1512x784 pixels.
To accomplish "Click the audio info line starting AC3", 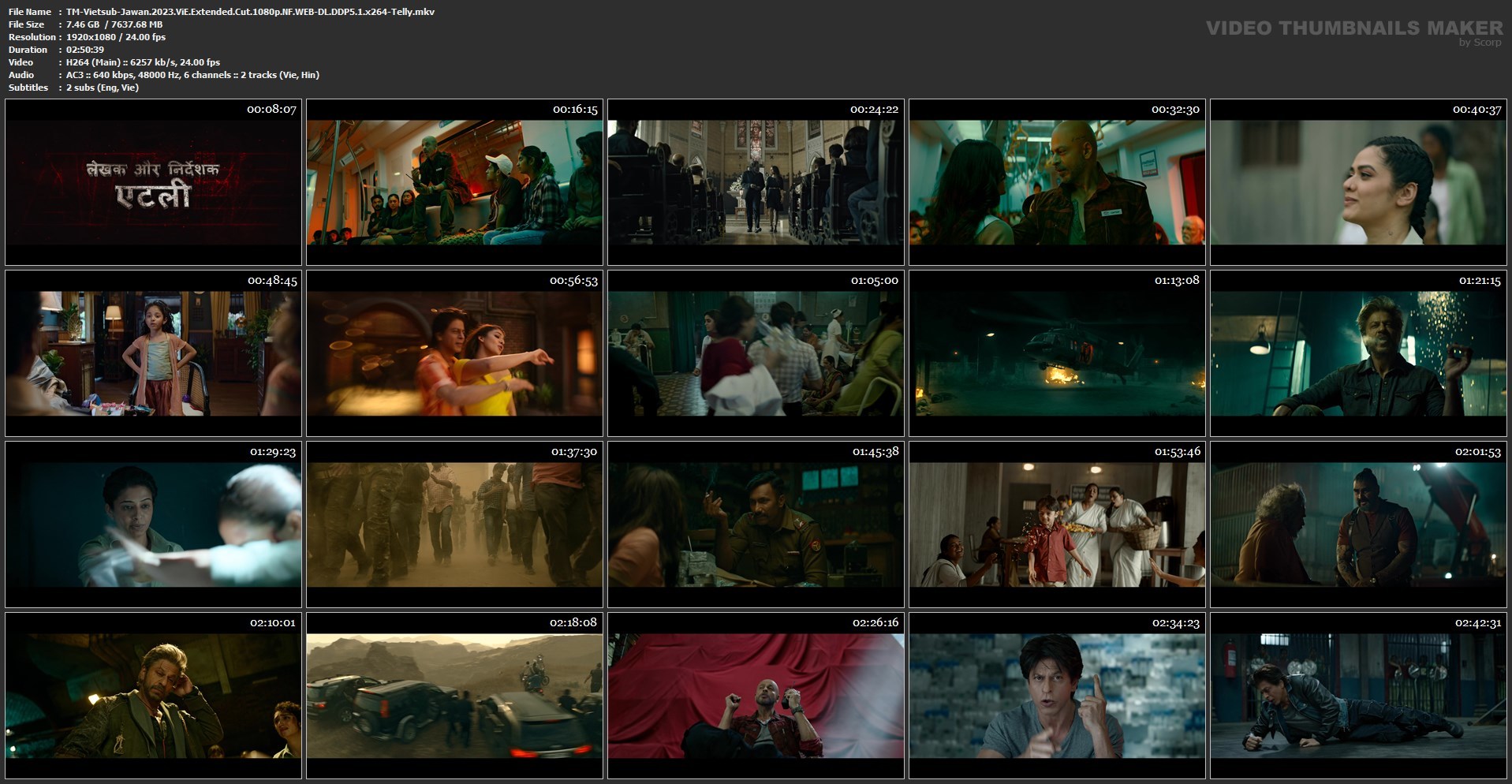I will pyautogui.click(x=192, y=75).
